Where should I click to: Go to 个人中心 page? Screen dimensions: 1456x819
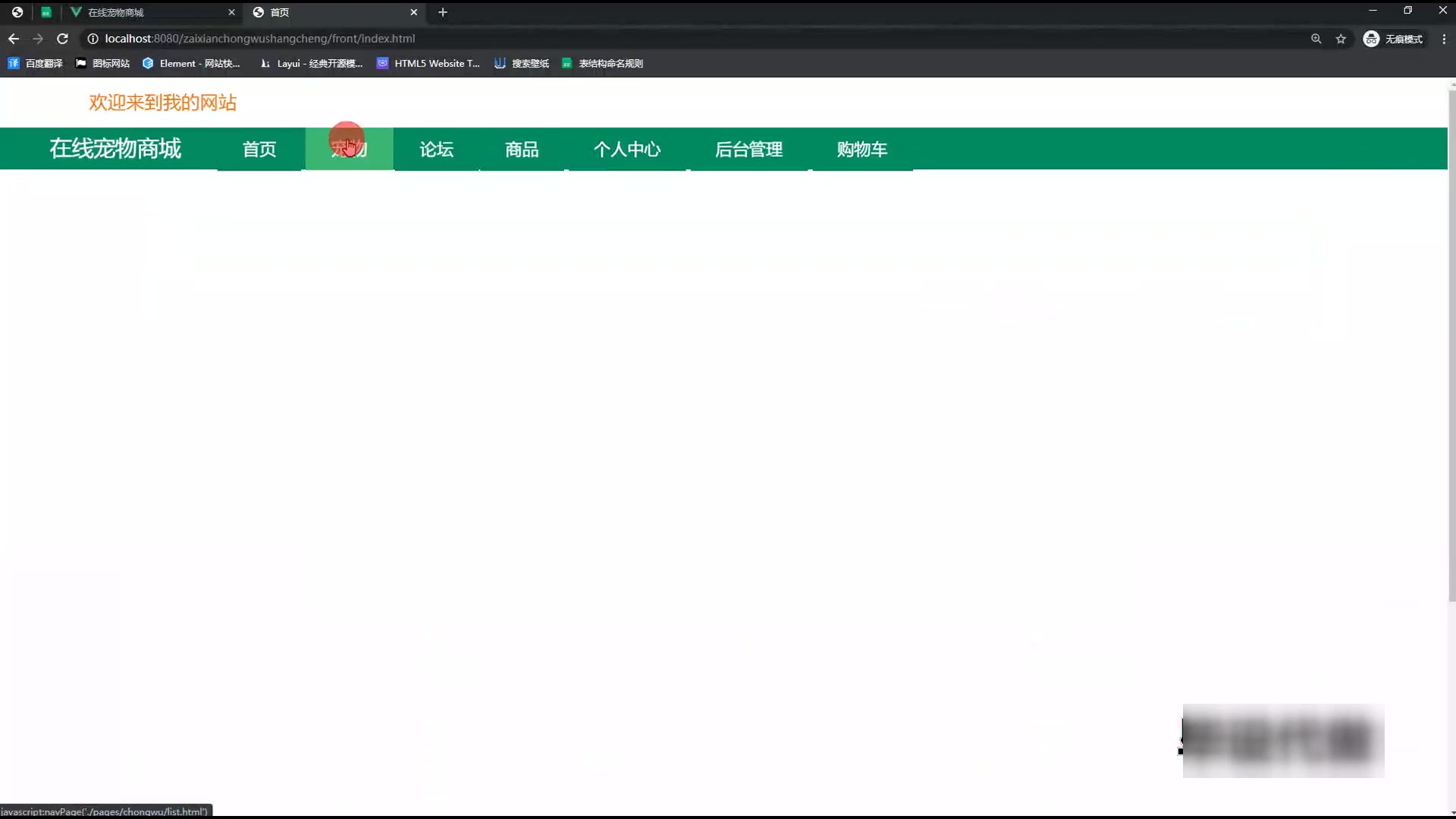pyautogui.click(x=626, y=149)
